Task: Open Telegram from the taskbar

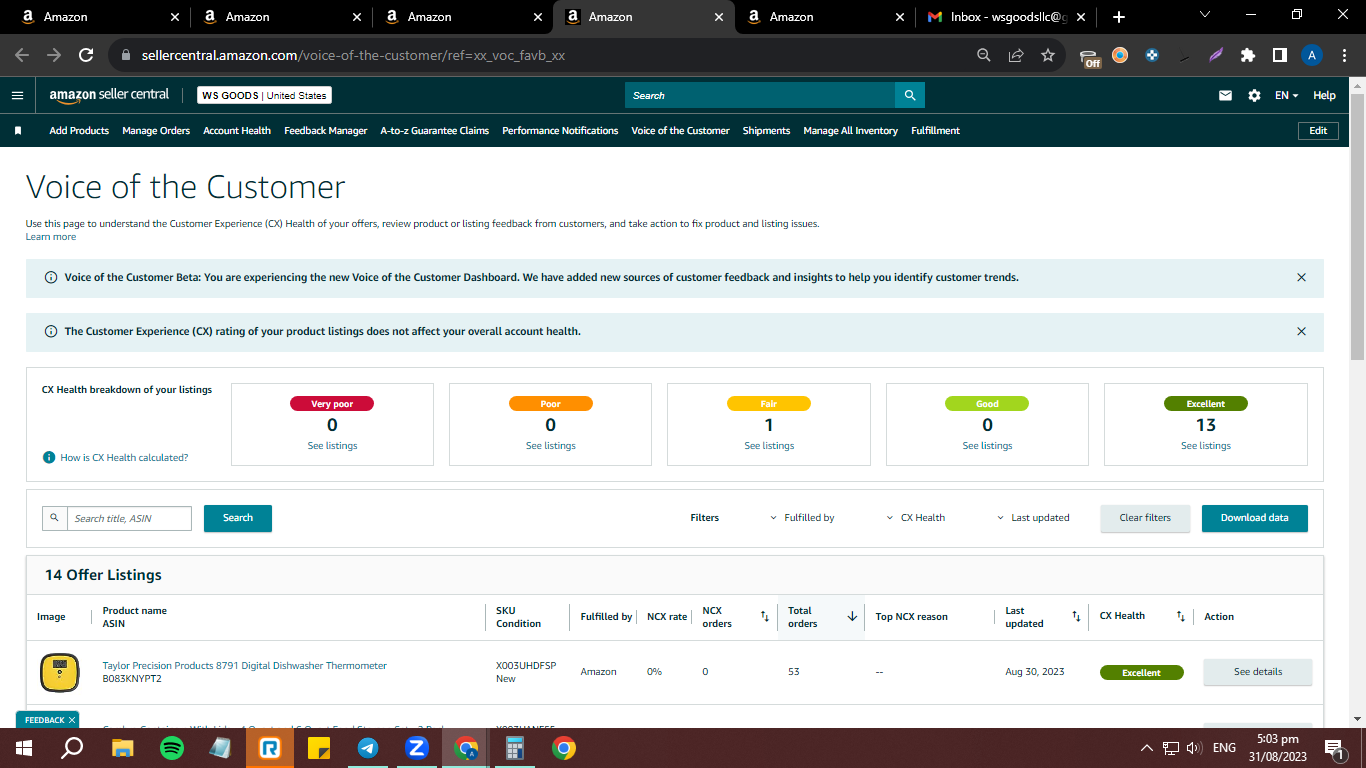Action: coord(368,748)
